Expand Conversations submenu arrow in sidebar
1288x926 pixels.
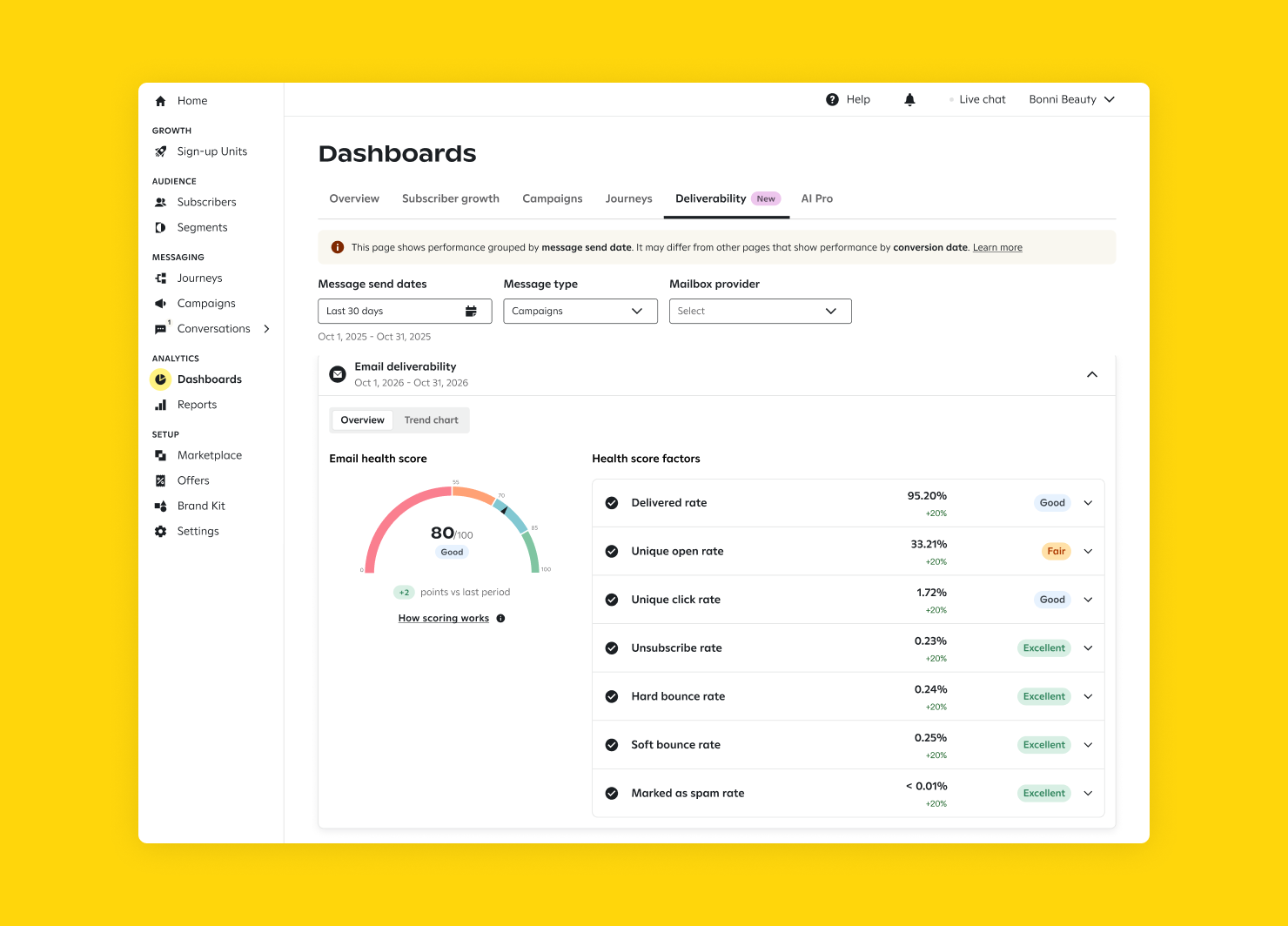(x=266, y=329)
